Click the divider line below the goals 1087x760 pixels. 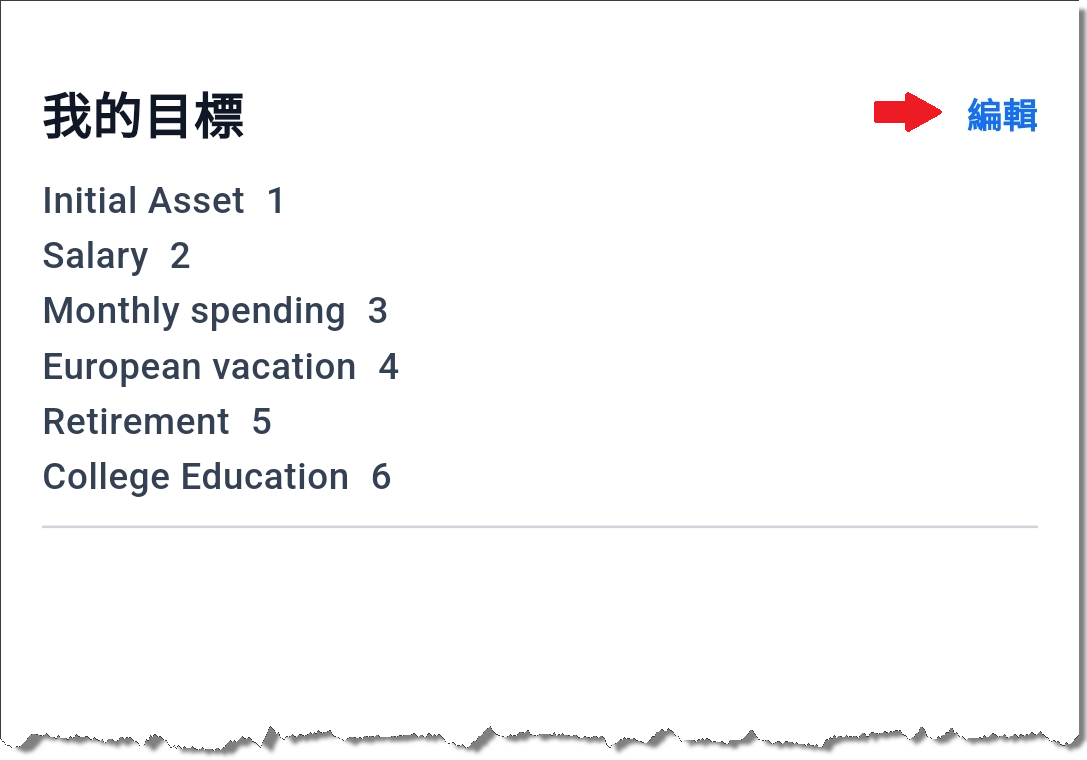[x=540, y=526]
